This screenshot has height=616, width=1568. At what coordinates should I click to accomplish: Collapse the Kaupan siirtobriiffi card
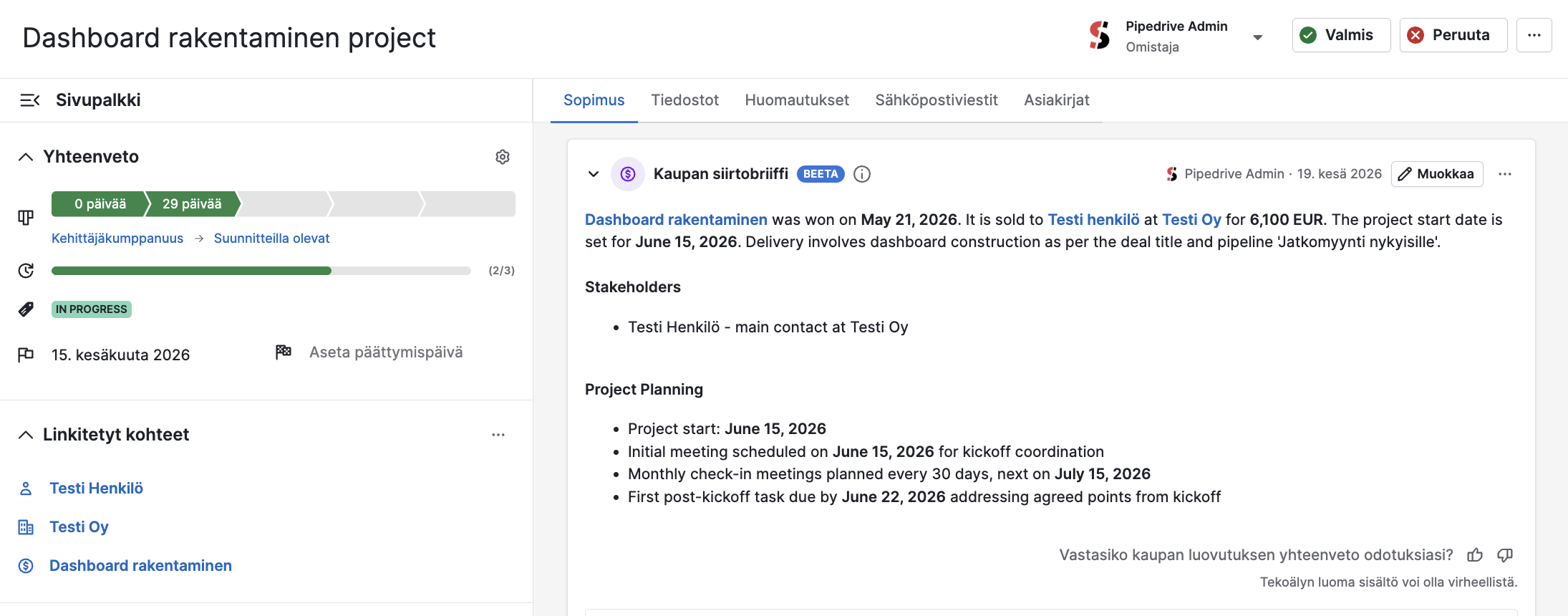coord(594,174)
